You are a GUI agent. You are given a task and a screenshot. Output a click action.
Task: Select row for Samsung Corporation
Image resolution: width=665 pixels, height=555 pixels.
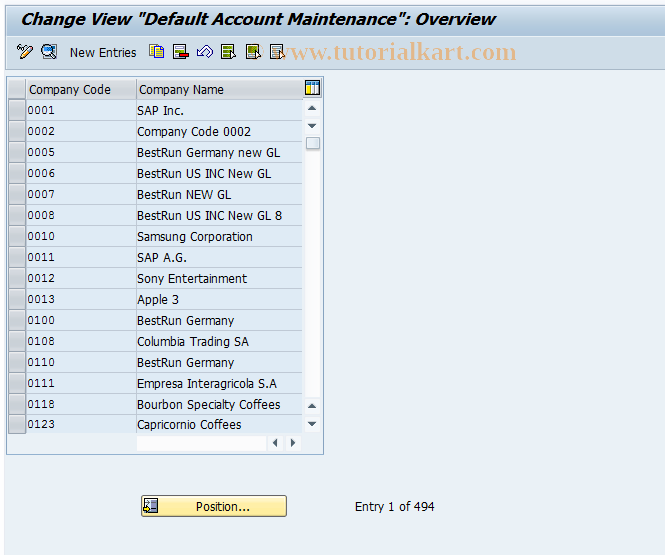pyautogui.click(x=17, y=236)
